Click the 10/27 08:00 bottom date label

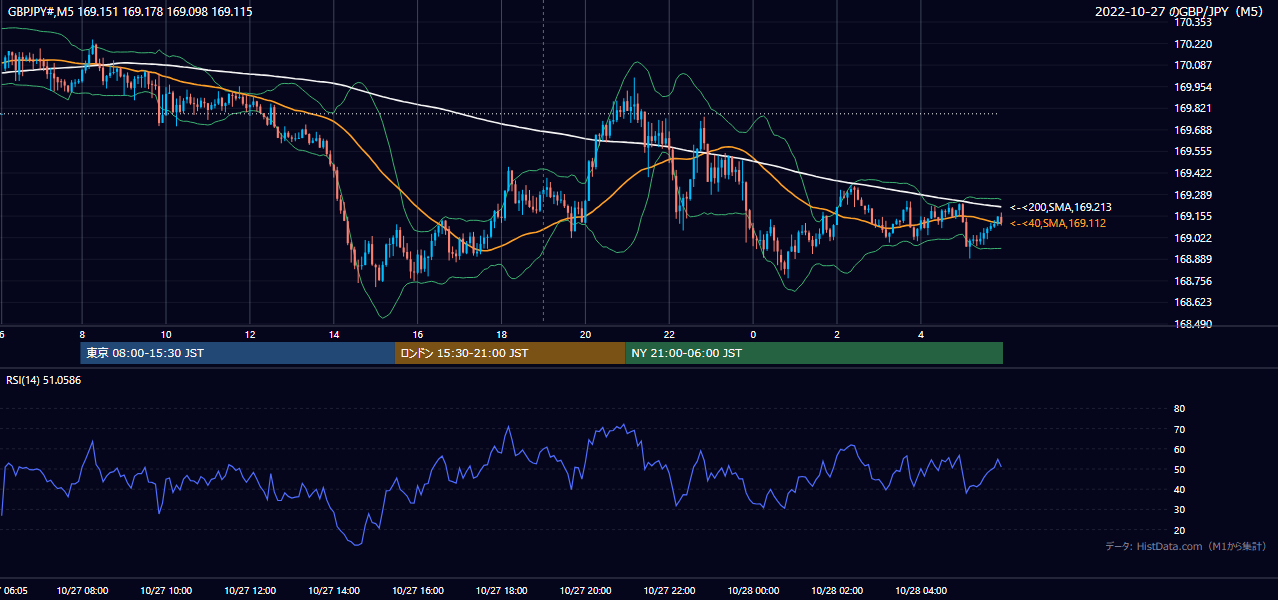coord(83,590)
